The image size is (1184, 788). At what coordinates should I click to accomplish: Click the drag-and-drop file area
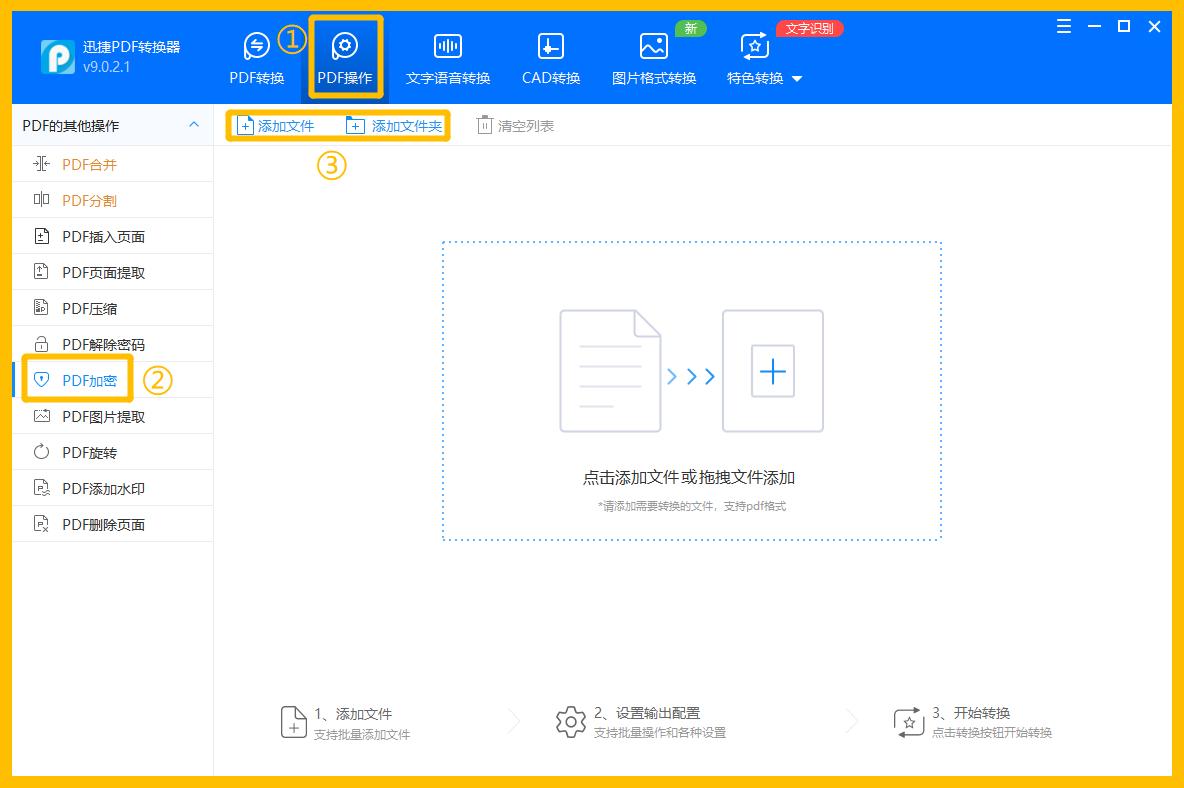pyautogui.click(x=690, y=390)
